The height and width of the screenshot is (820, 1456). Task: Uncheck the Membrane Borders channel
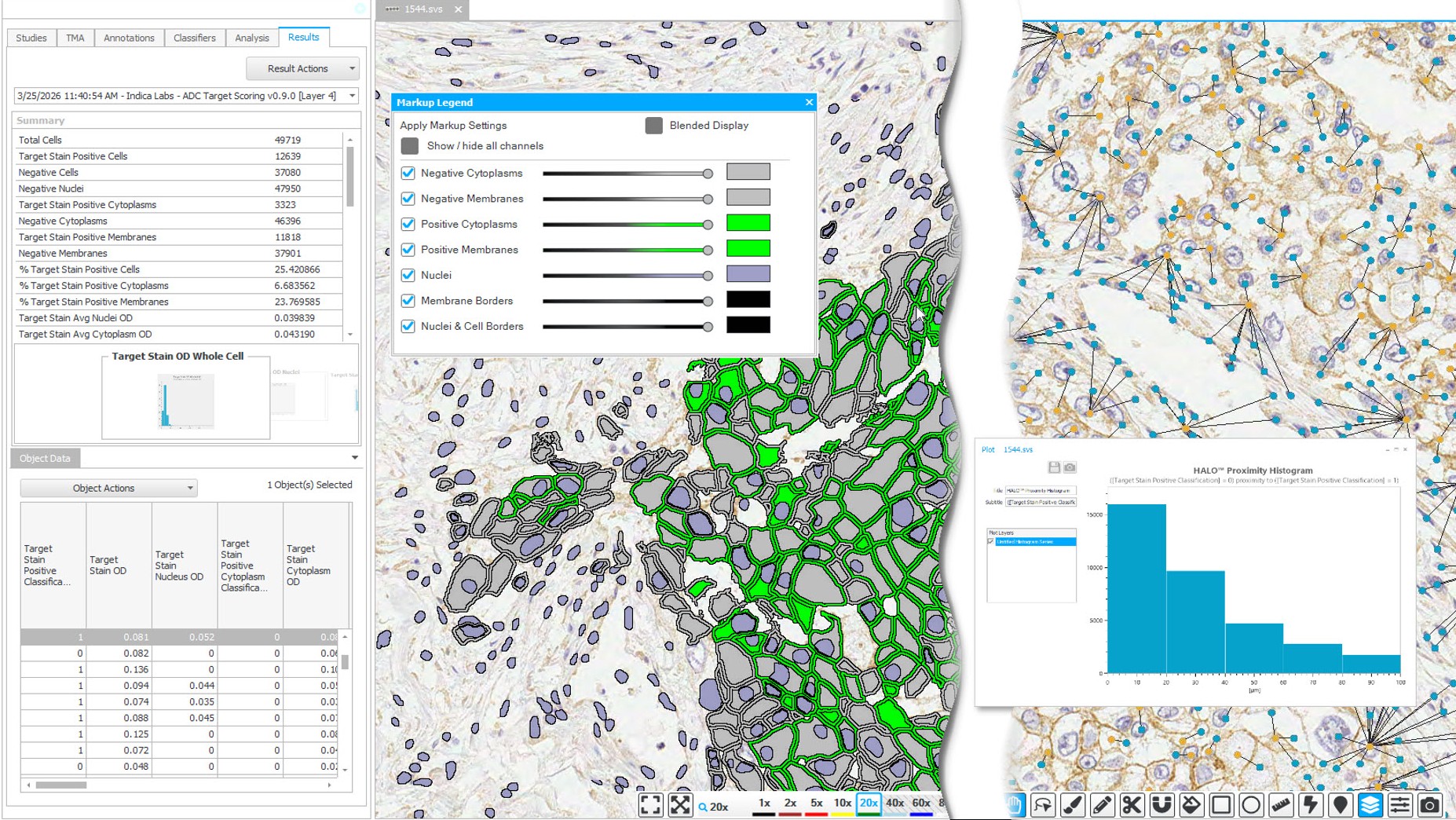408,301
